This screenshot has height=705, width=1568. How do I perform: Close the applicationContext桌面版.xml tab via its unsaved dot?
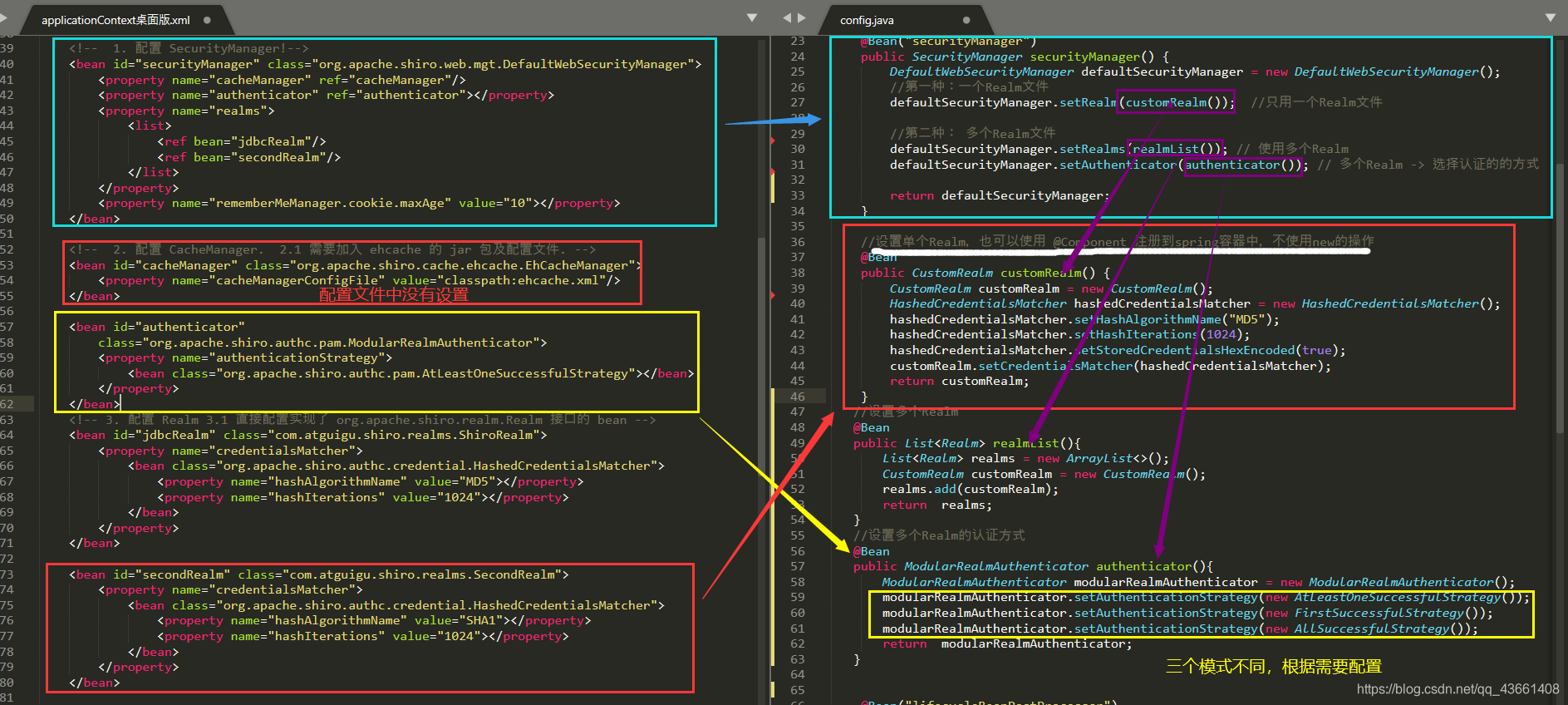(x=207, y=20)
